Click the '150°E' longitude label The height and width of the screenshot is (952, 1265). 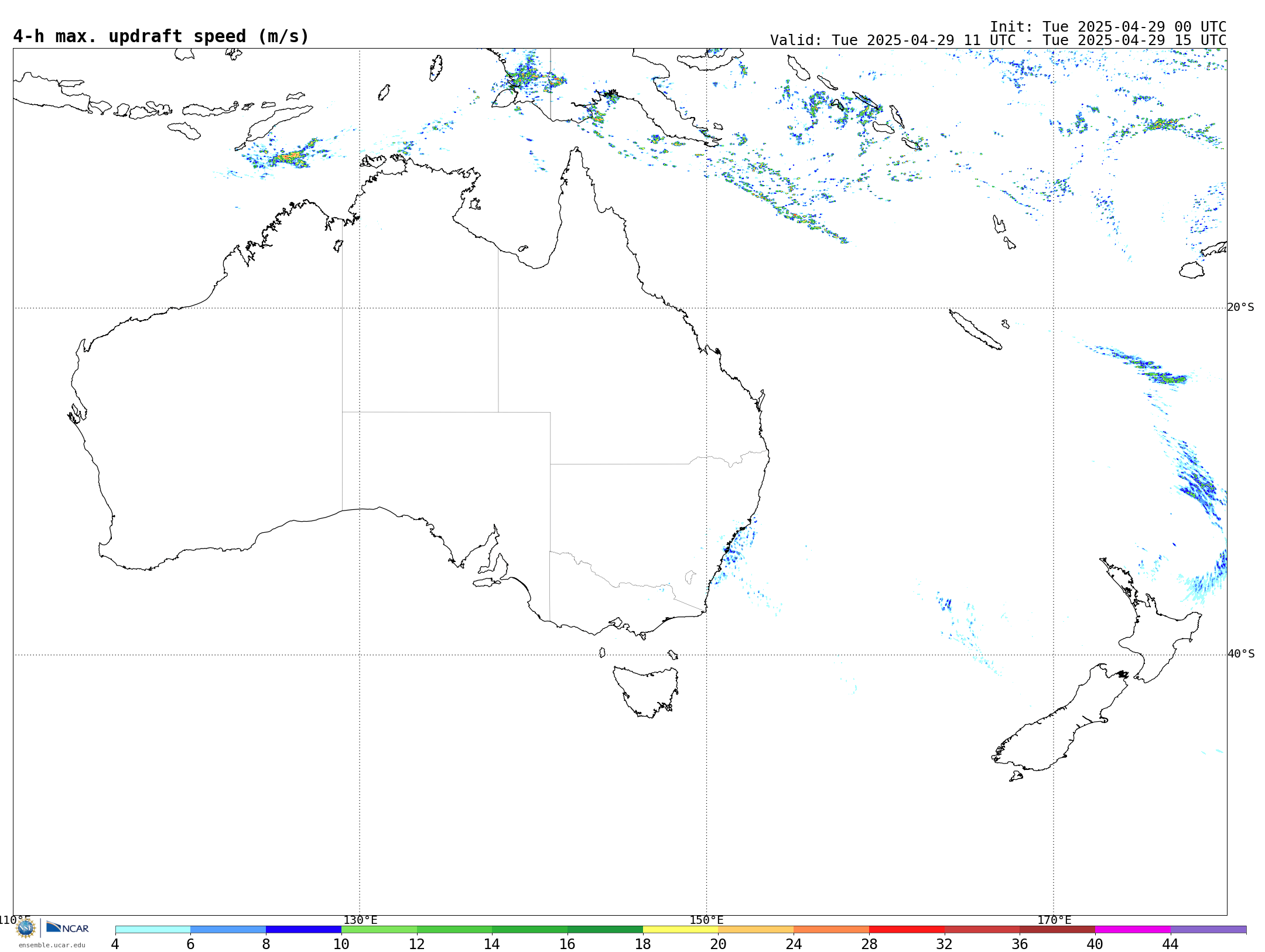[706, 920]
